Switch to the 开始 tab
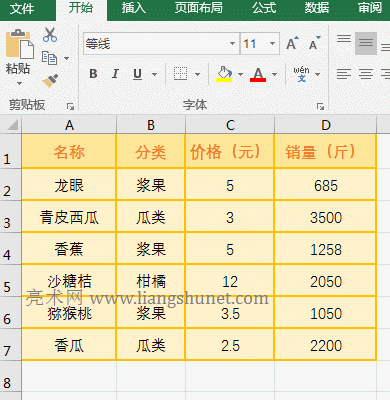 [x=81, y=8]
